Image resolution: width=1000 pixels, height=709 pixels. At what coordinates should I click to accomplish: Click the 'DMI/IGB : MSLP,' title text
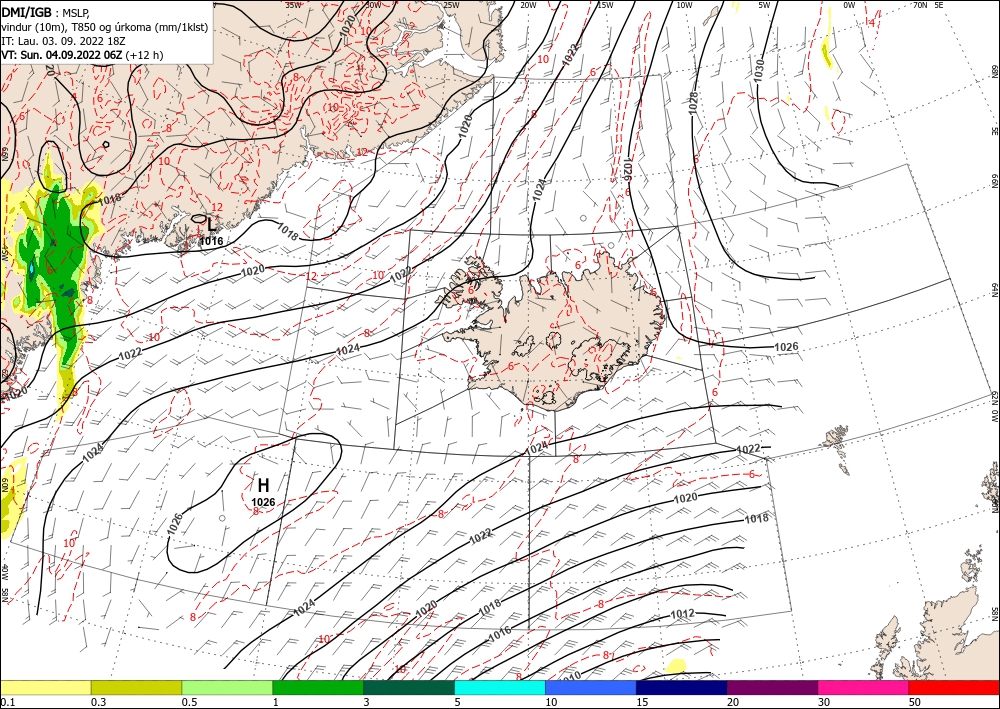point(46,11)
